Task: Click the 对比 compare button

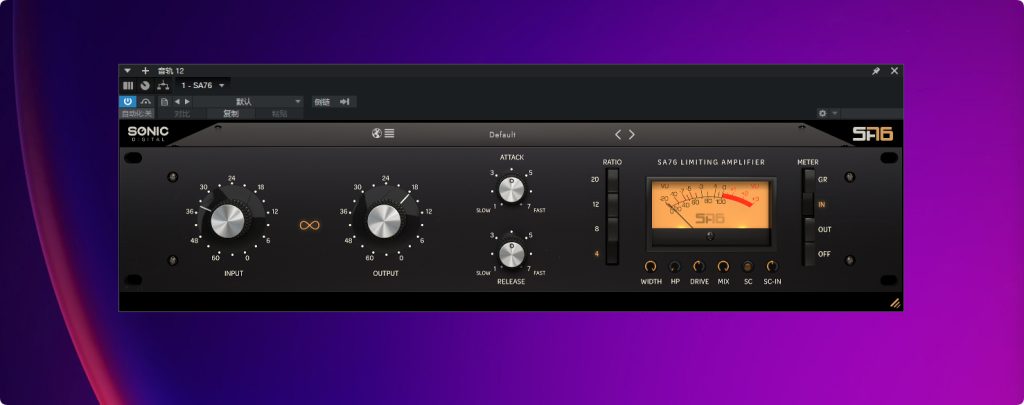Action: tap(182, 114)
